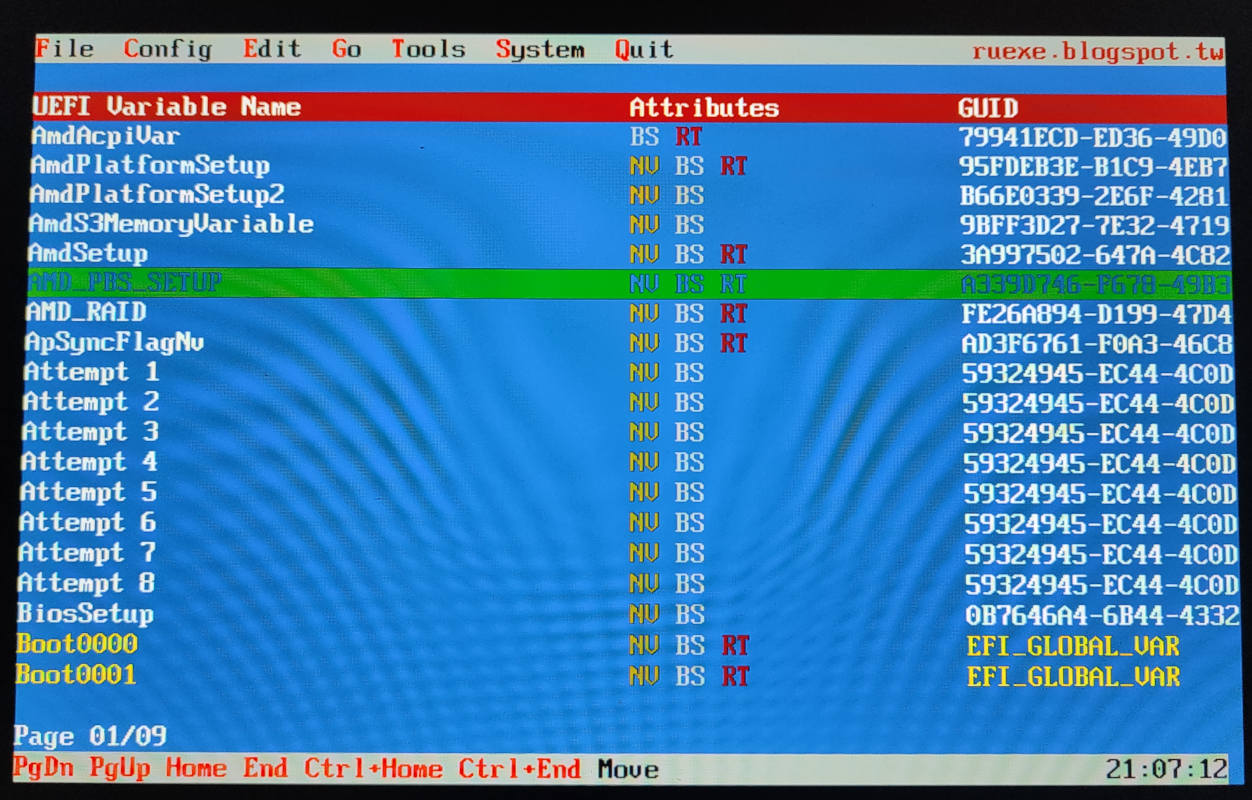The height and width of the screenshot is (800, 1252).
Task: Select the Boot0000 variable entry
Action: tap(77, 644)
